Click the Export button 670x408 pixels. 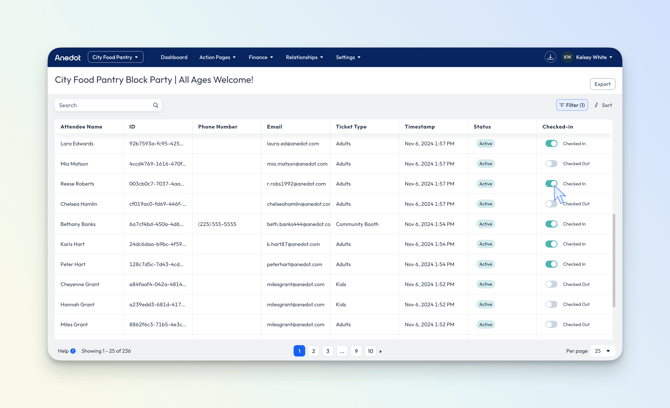pyautogui.click(x=602, y=84)
